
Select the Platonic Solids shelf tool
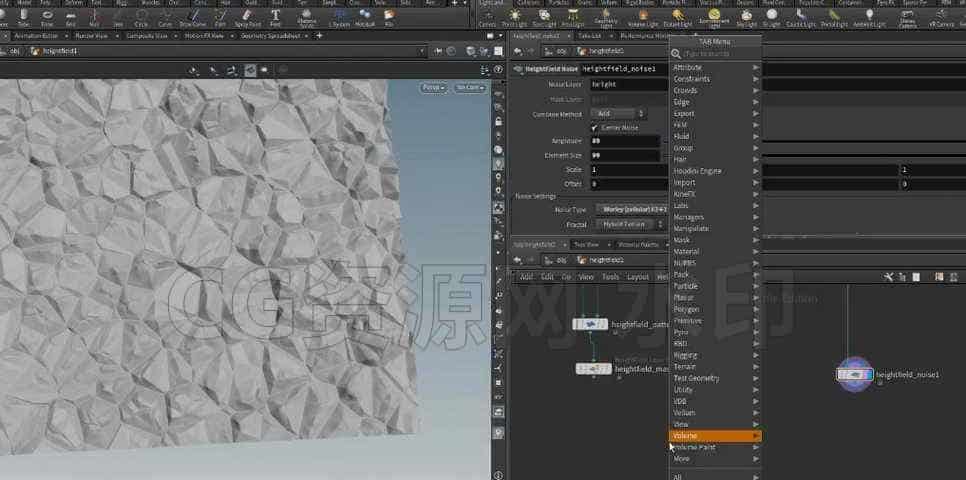[x=306, y=18]
